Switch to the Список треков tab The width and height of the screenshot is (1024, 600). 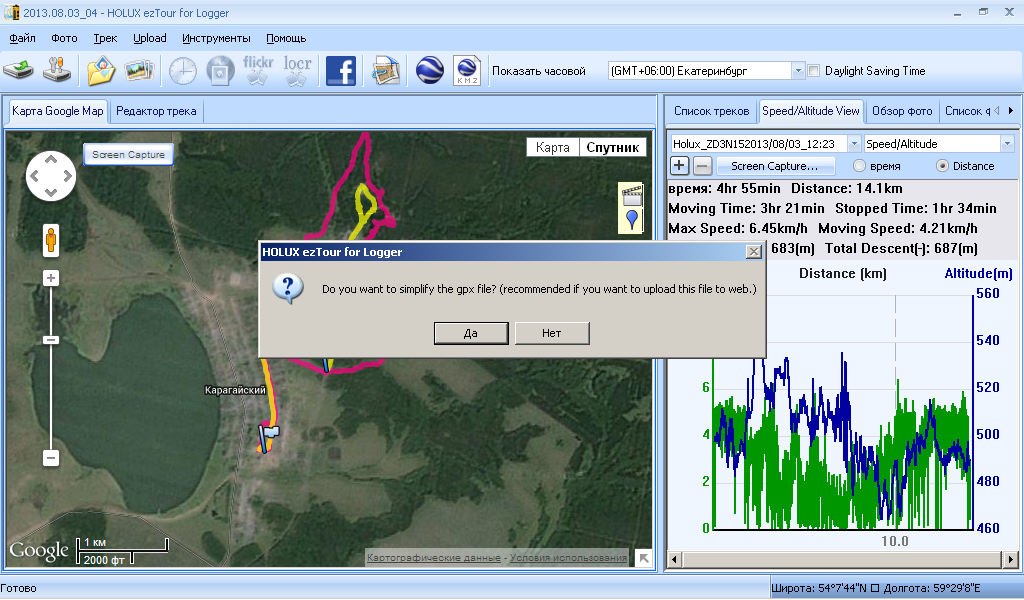coord(711,111)
